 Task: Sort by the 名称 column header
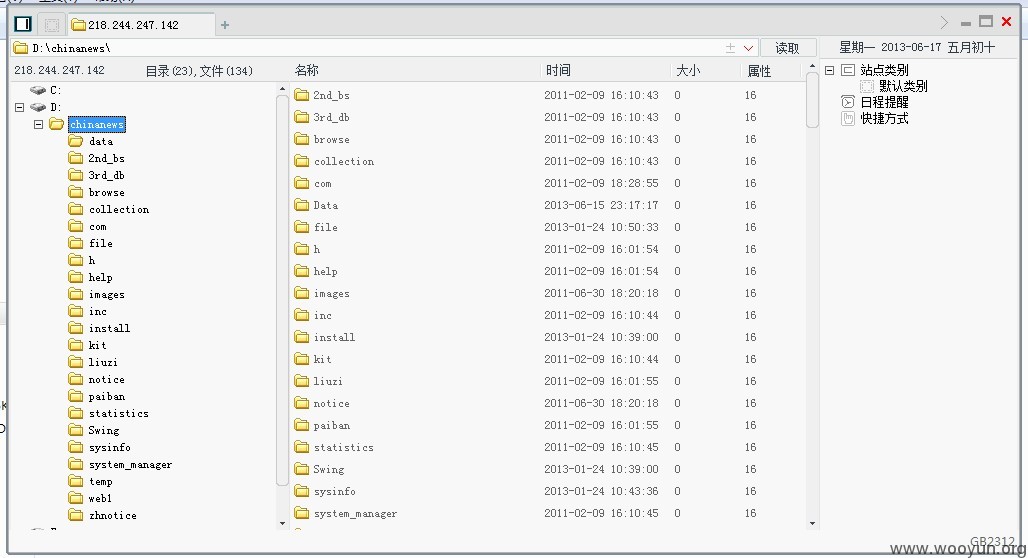[307, 70]
